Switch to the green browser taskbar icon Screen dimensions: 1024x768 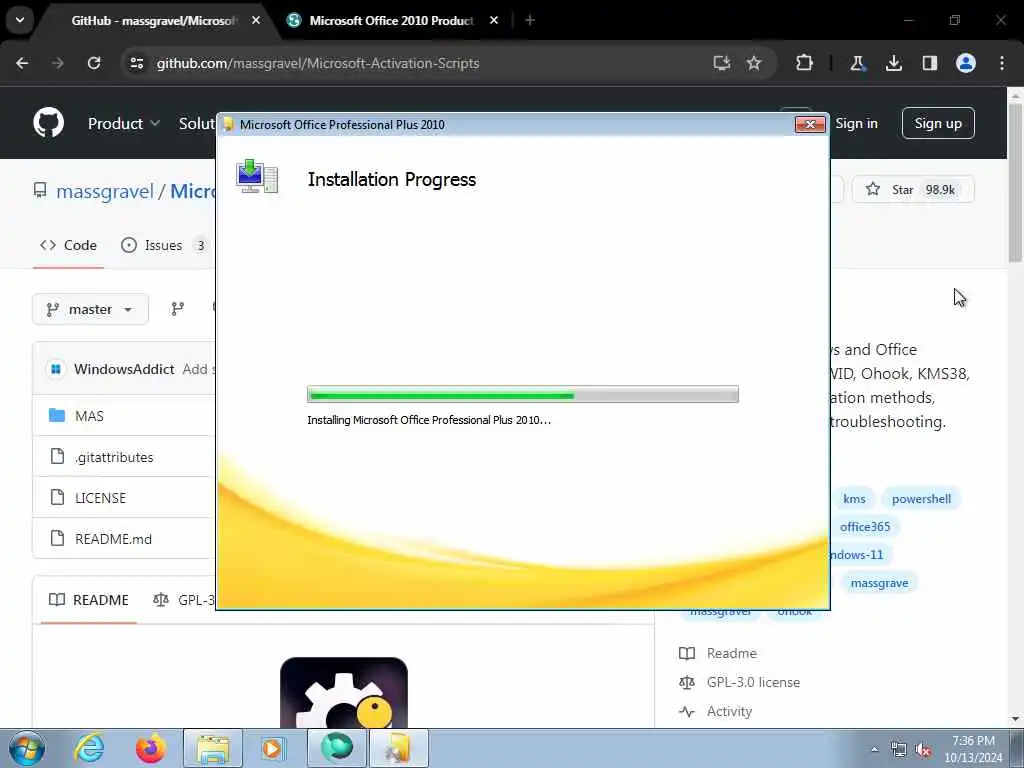point(337,748)
